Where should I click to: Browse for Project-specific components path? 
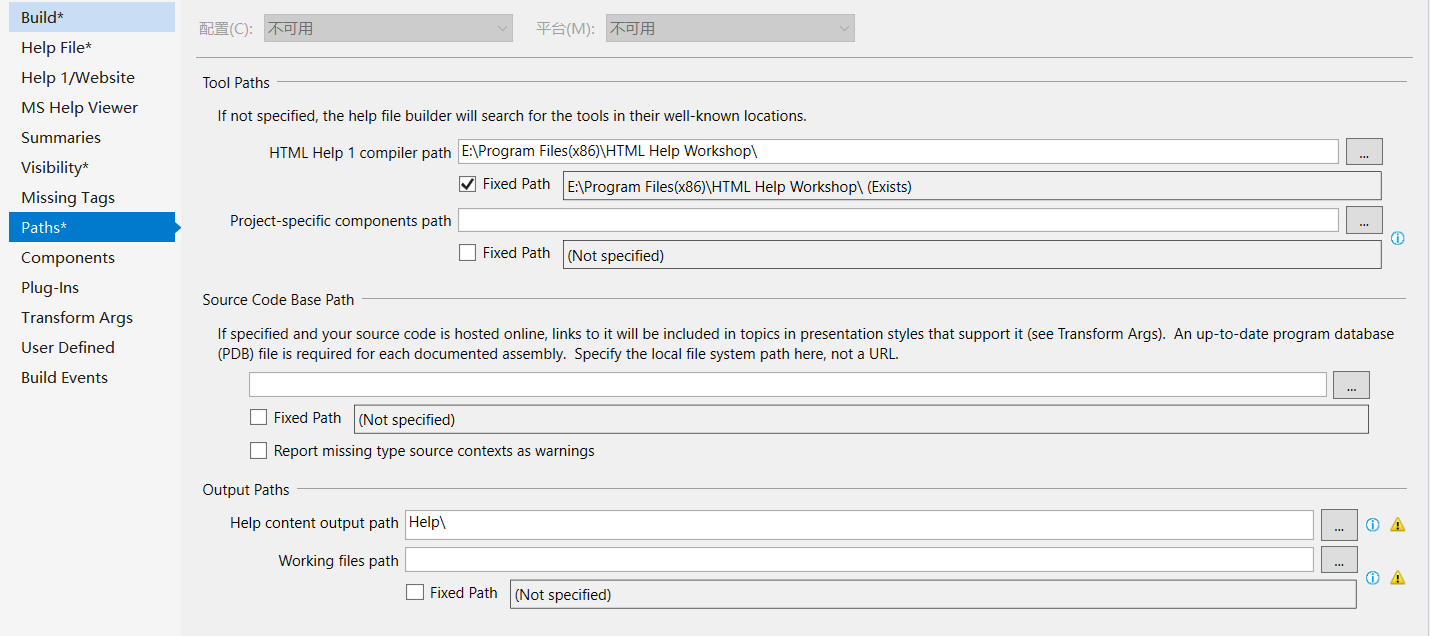[1364, 220]
